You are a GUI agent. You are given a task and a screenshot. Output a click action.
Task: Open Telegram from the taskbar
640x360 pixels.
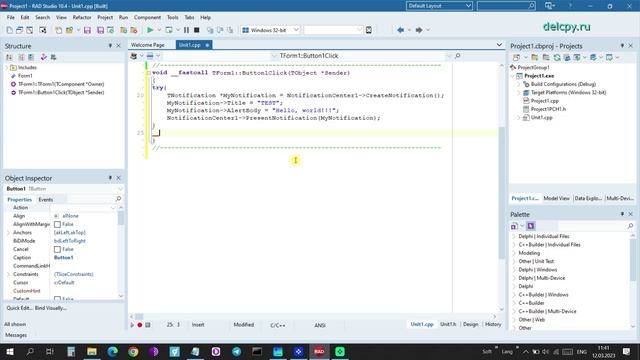[x=236, y=351]
